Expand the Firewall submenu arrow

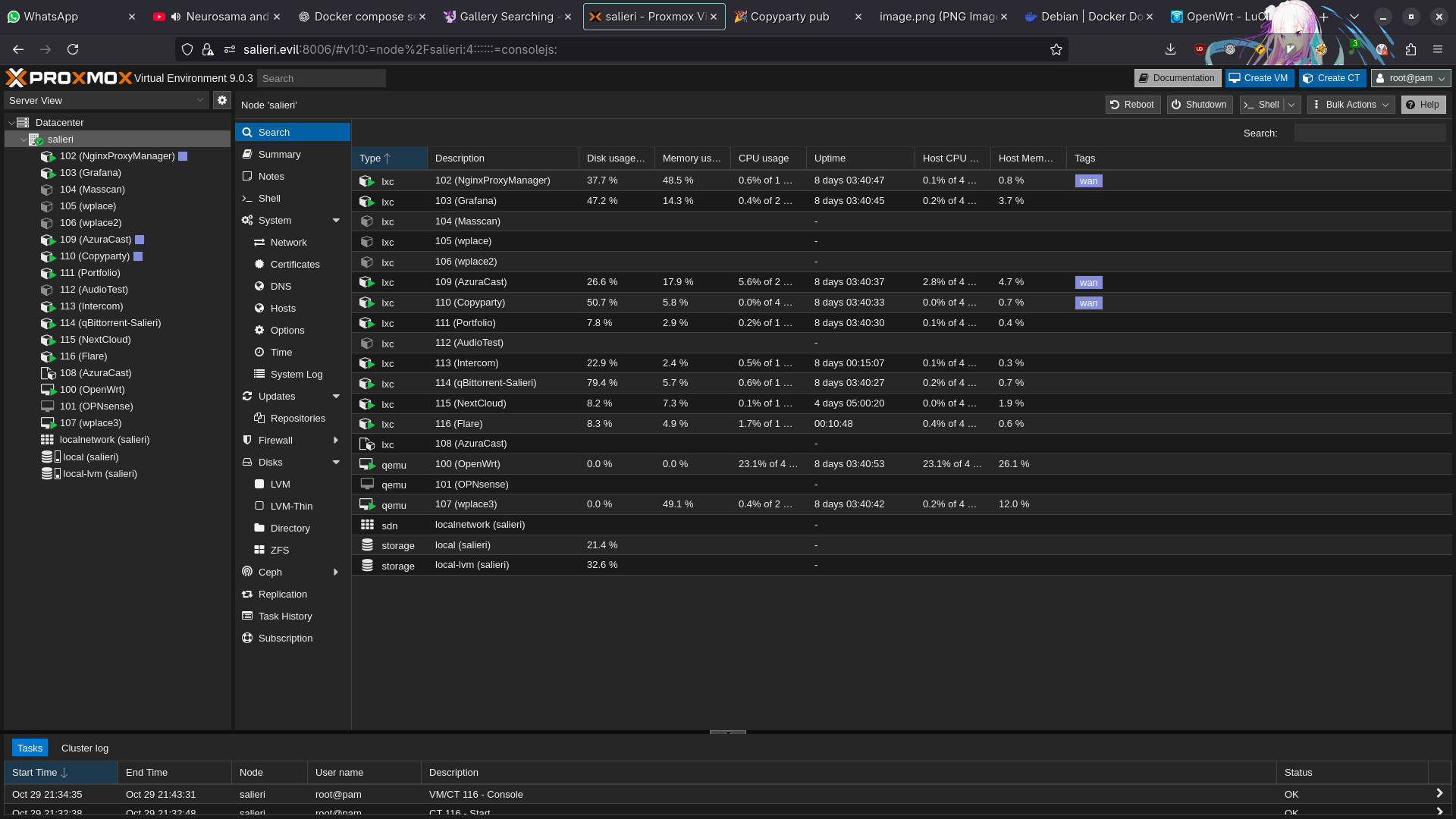click(336, 441)
